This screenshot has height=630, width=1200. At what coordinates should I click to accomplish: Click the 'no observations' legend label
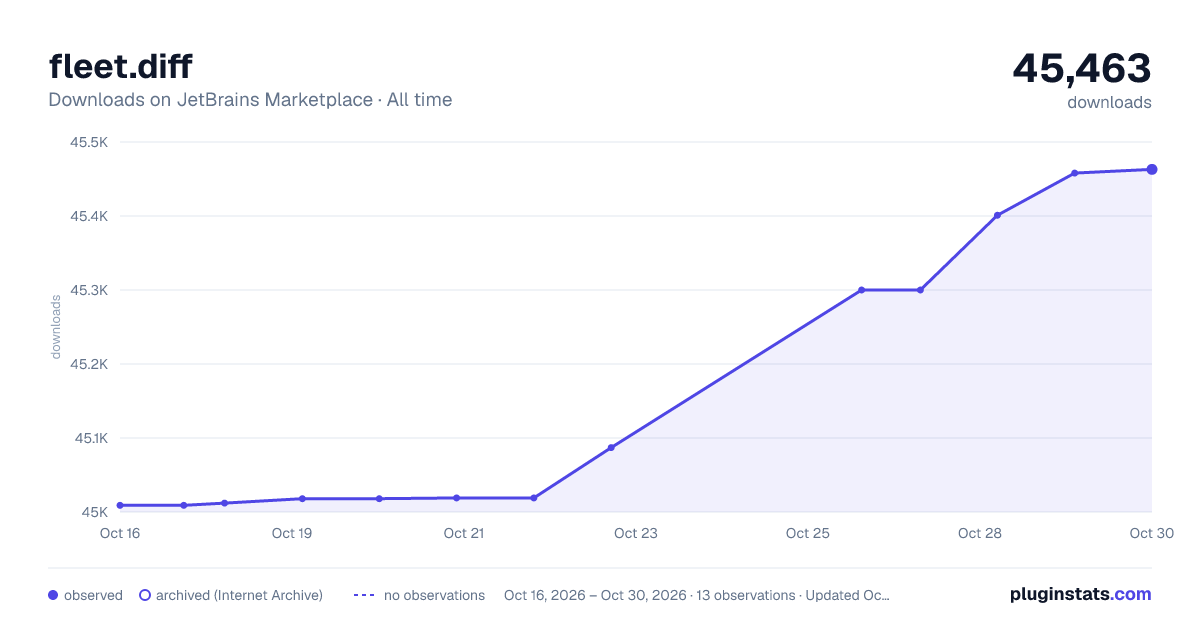click(x=434, y=595)
